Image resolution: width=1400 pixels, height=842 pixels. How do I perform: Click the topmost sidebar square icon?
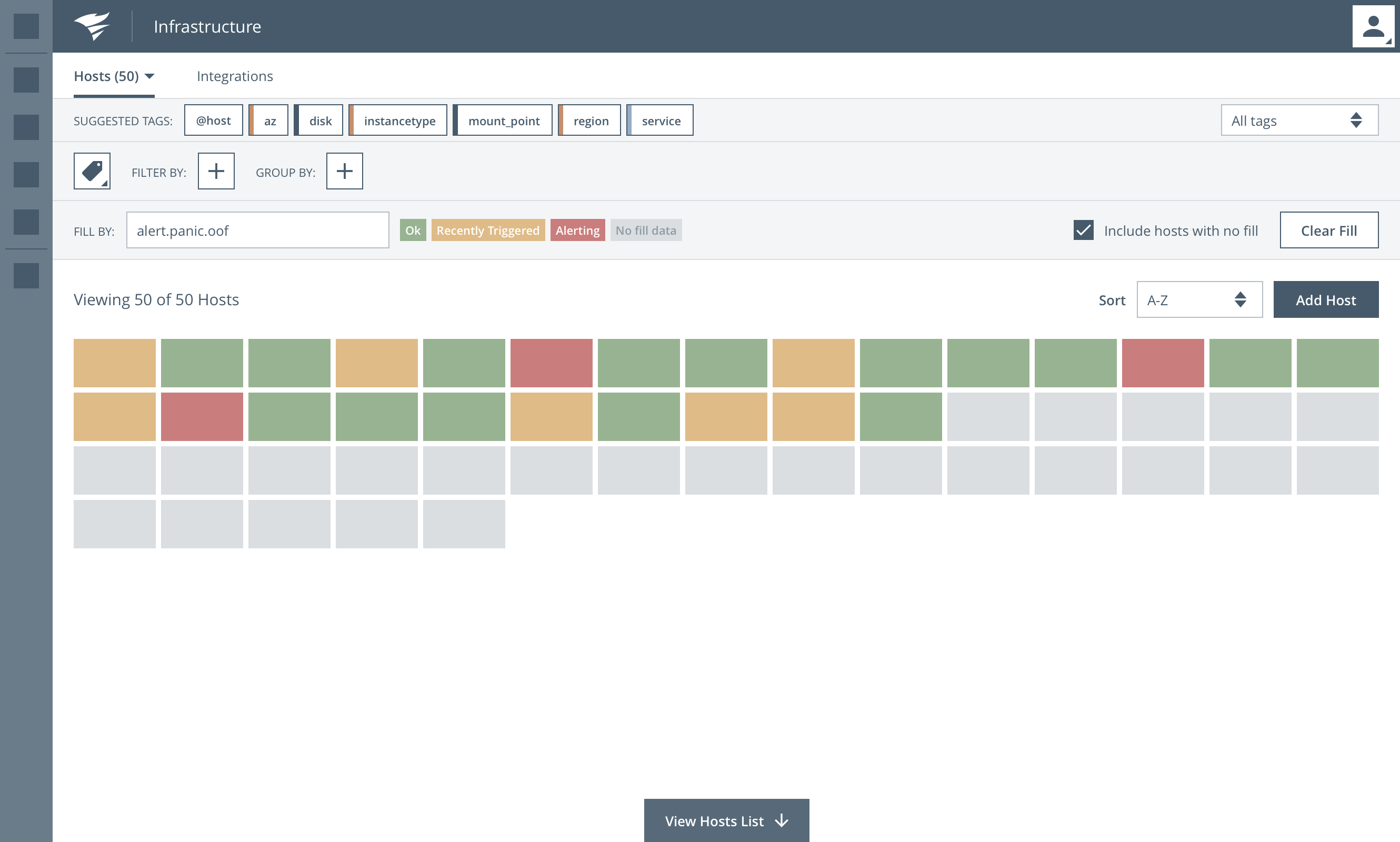tap(26, 26)
